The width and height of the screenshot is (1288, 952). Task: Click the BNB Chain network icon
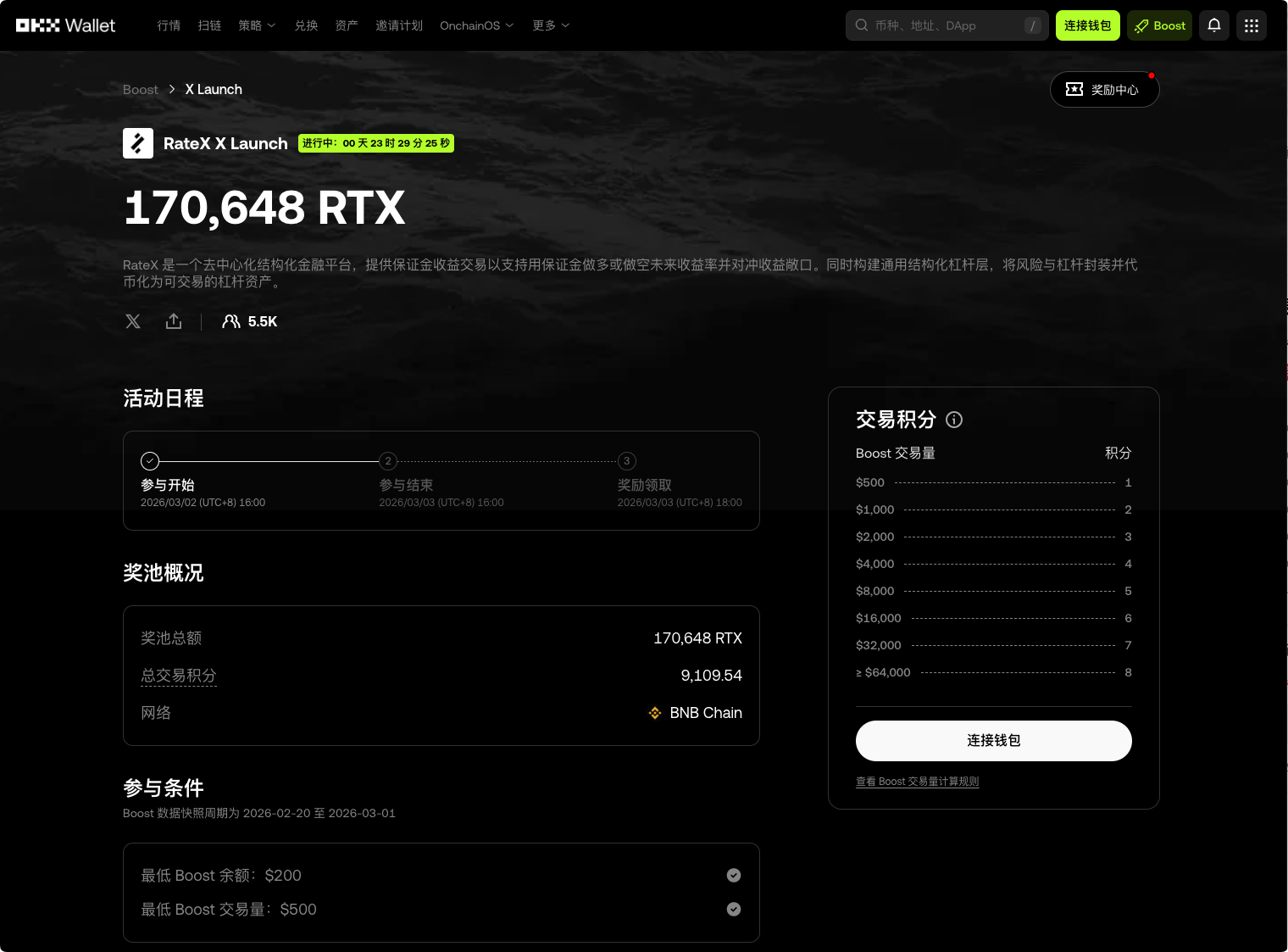click(655, 713)
